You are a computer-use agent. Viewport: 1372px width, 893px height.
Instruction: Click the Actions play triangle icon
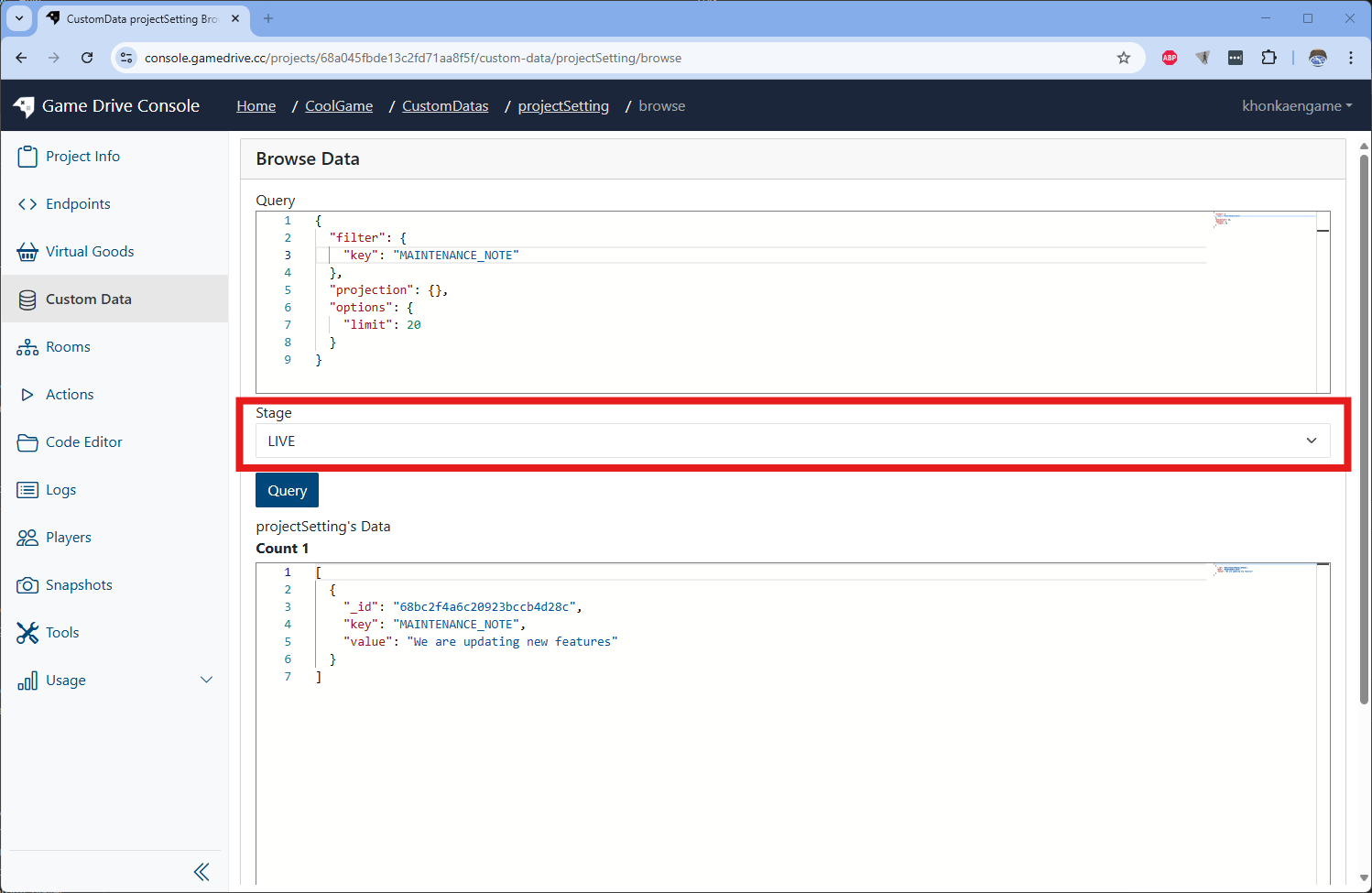coord(27,395)
